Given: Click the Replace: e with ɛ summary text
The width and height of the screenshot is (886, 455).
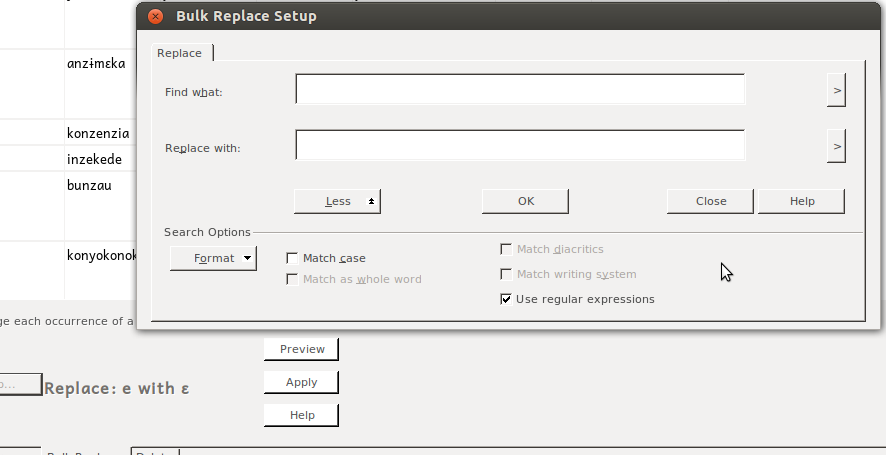Looking at the screenshot, I should (x=116, y=388).
